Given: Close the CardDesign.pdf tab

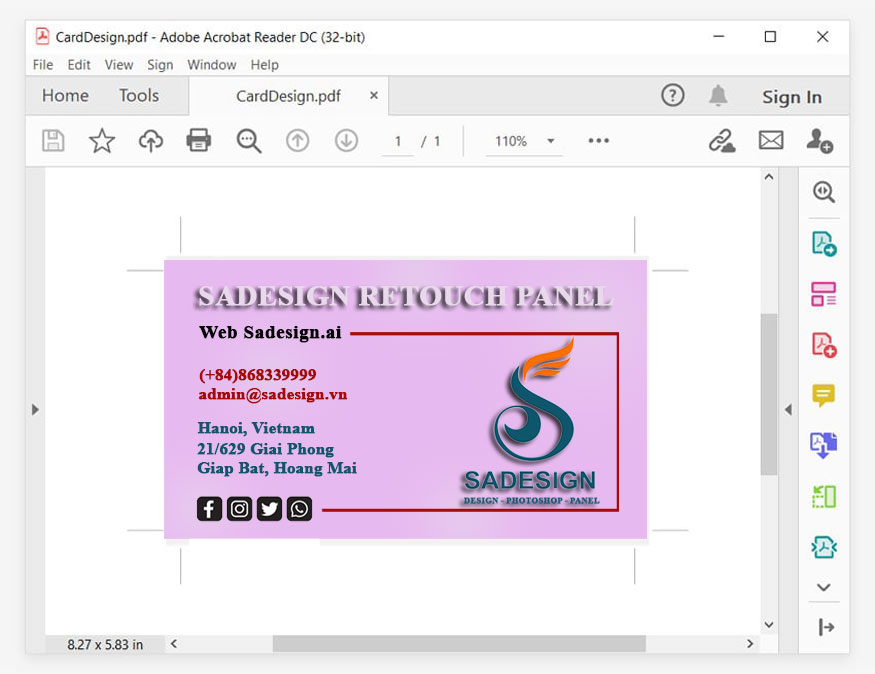Looking at the screenshot, I should (374, 95).
